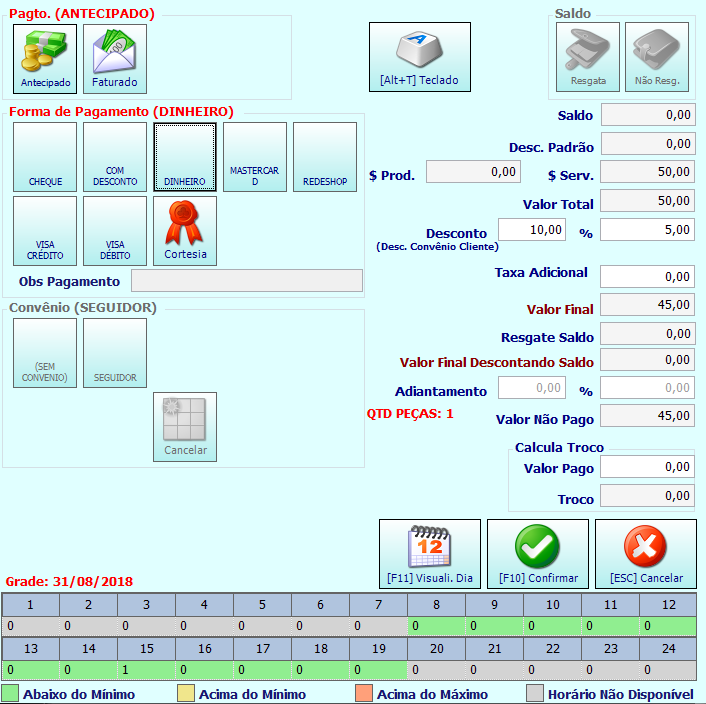This screenshot has height=704, width=706.
Task: Select grade slot 15 cell
Action: [146, 670]
